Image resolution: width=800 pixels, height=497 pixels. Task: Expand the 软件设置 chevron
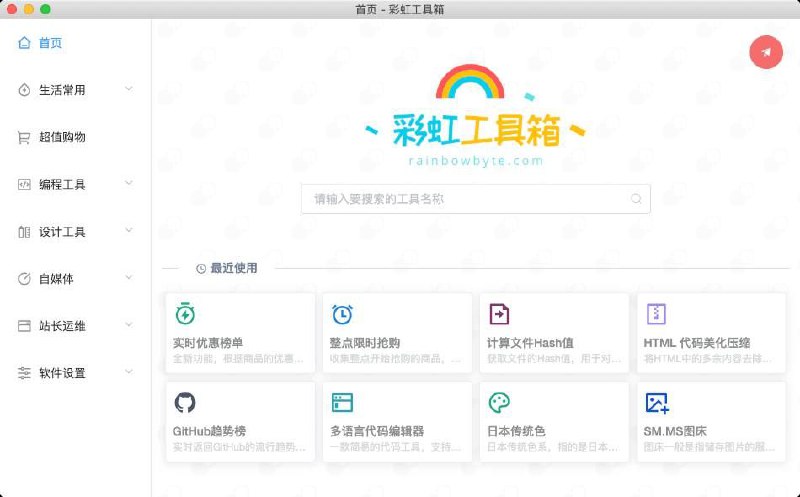(x=129, y=372)
